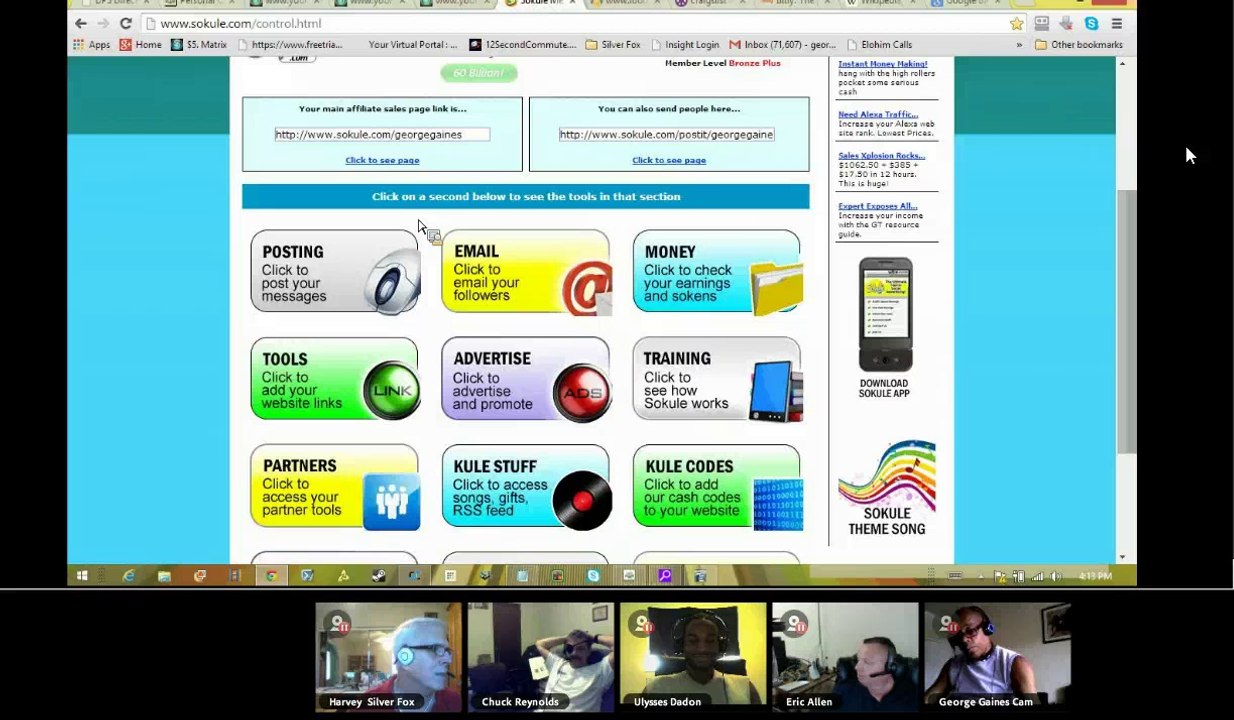
Task: Open the Windows Start button
Action: (x=82, y=575)
